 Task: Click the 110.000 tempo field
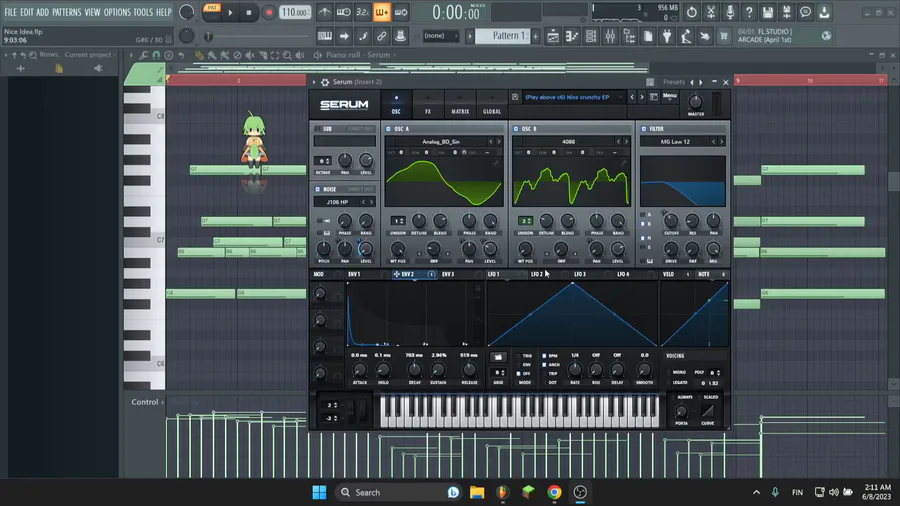(295, 12)
